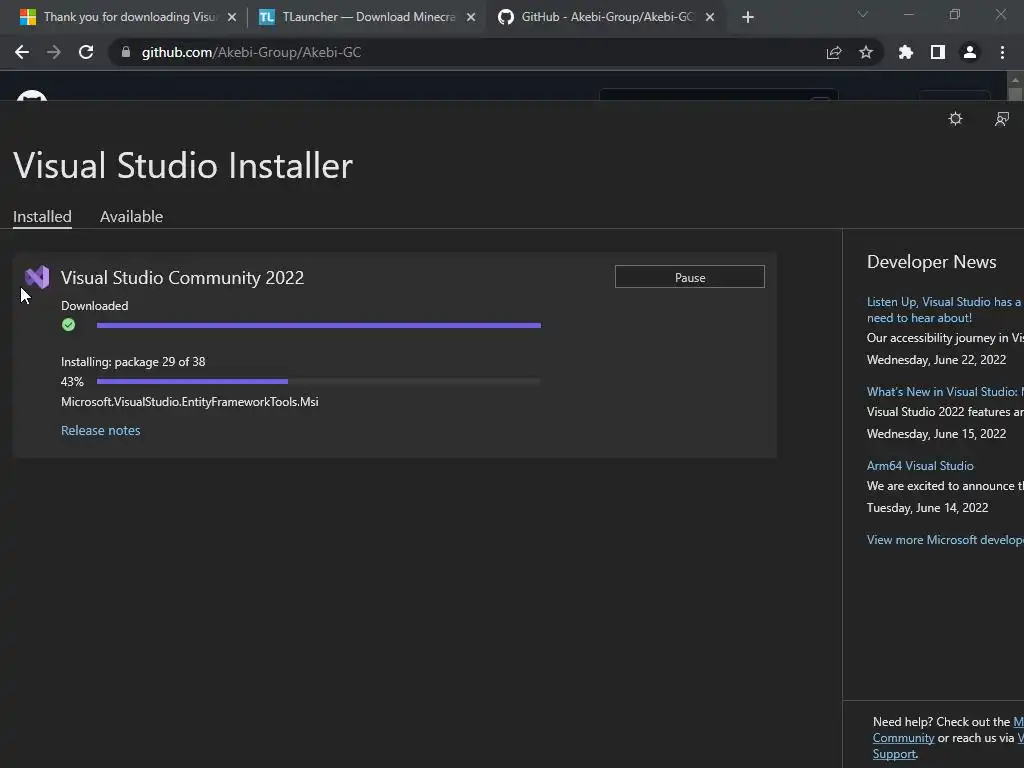Click the Installing: package 29 of 38 text
1024x768 pixels.
coord(133,362)
